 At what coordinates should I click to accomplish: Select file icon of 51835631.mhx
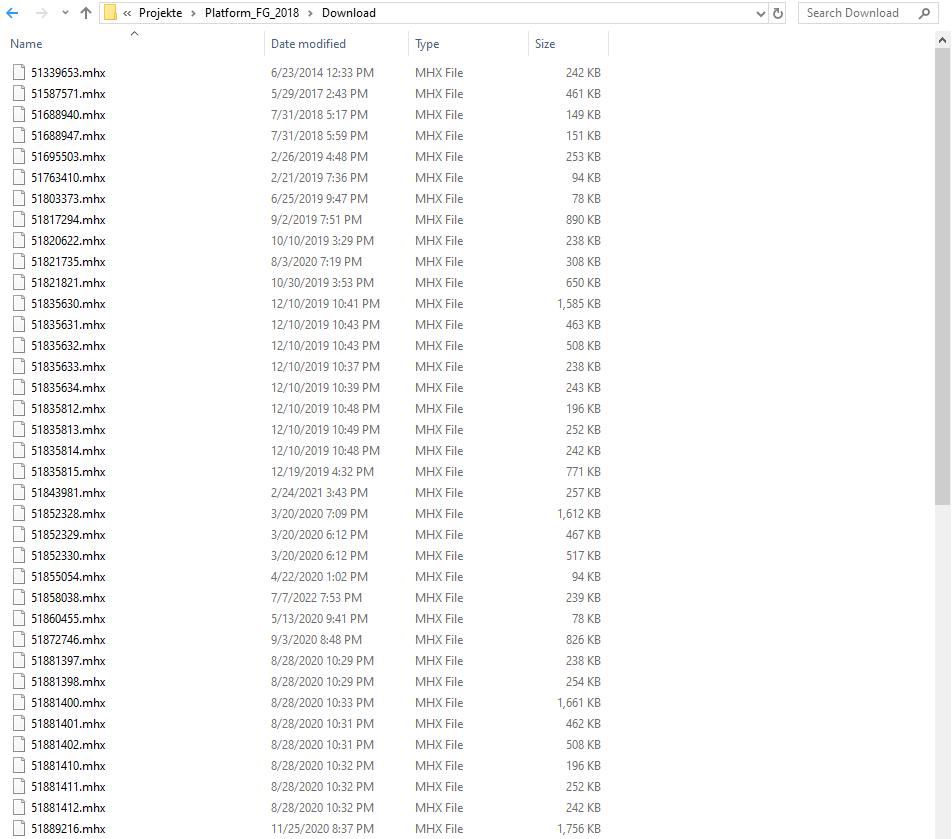tap(19, 324)
